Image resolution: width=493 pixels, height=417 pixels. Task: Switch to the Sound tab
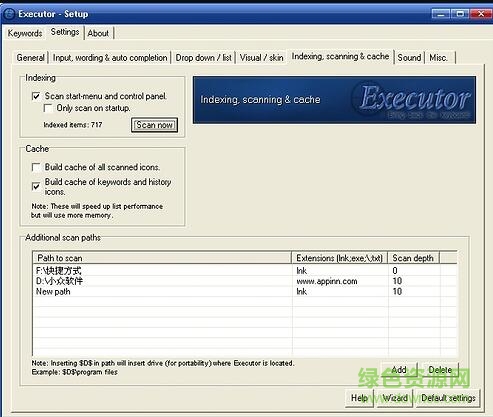409,58
